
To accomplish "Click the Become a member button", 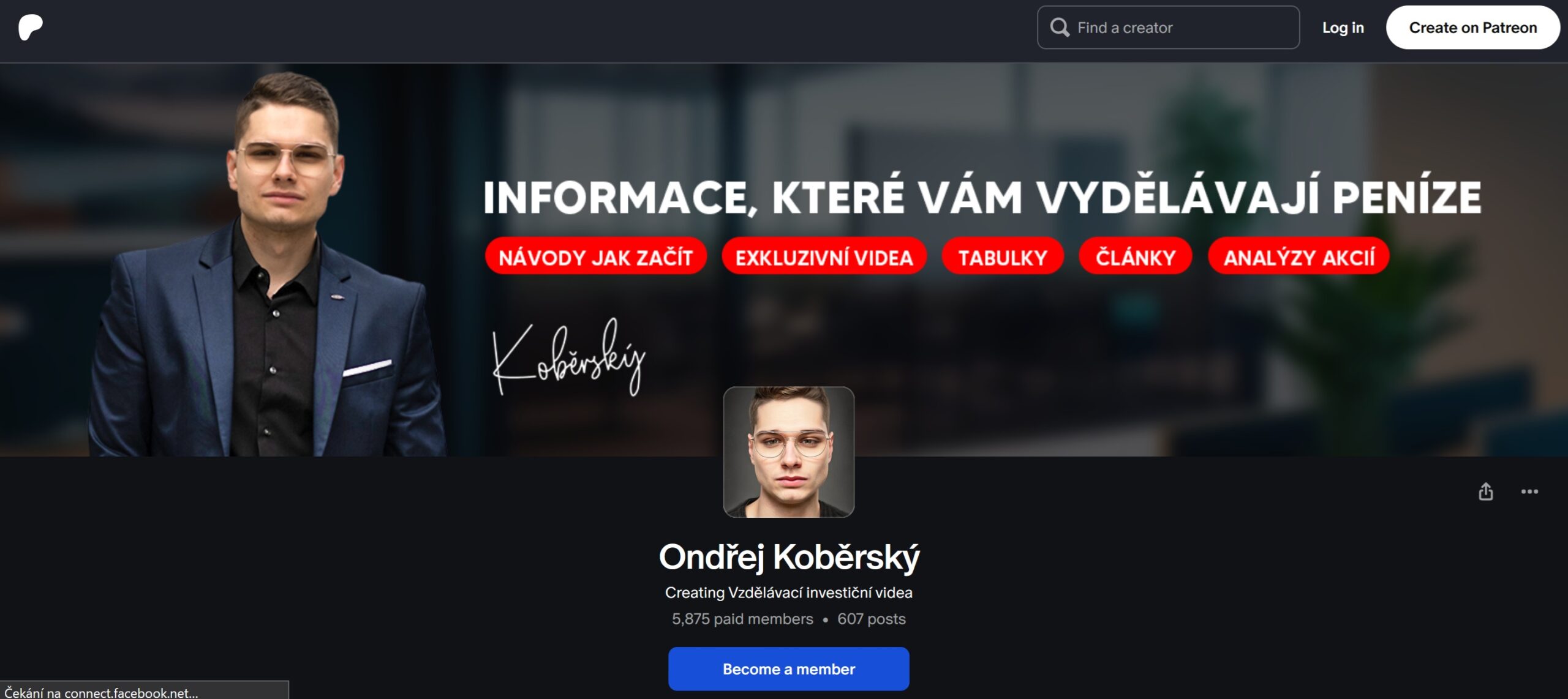I will (788, 668).
